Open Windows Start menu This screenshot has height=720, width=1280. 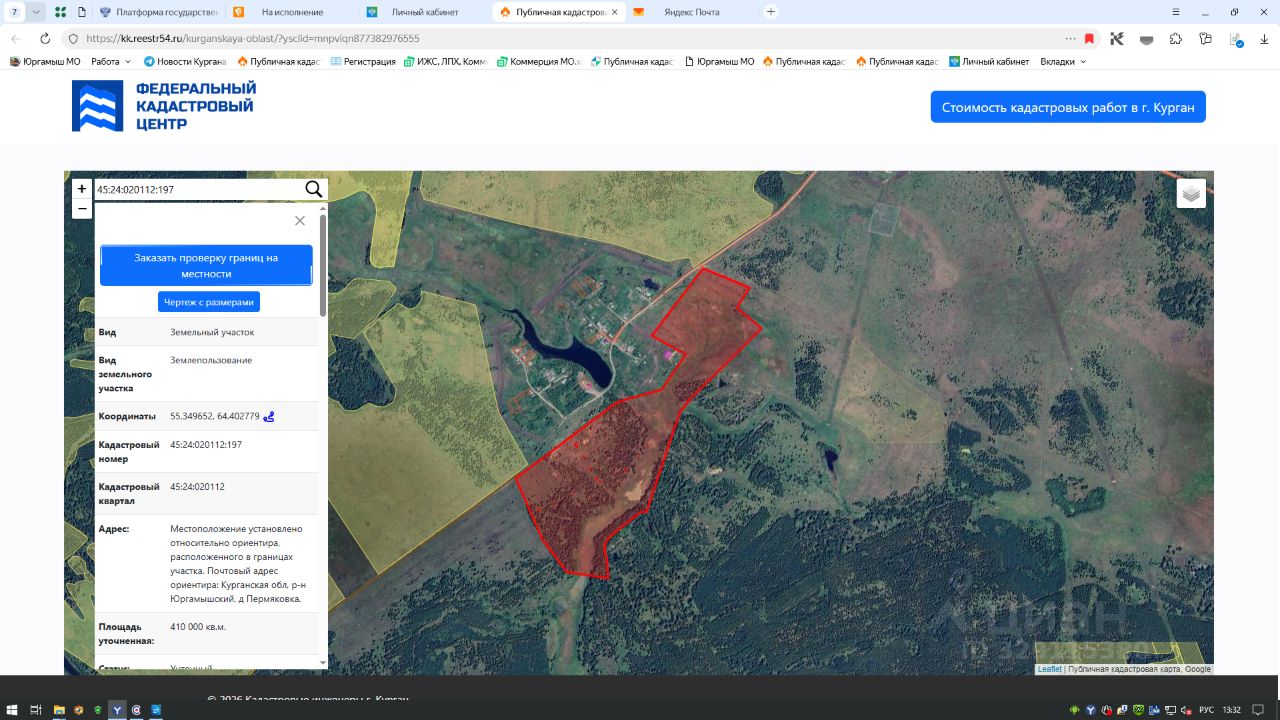[12, 709]
